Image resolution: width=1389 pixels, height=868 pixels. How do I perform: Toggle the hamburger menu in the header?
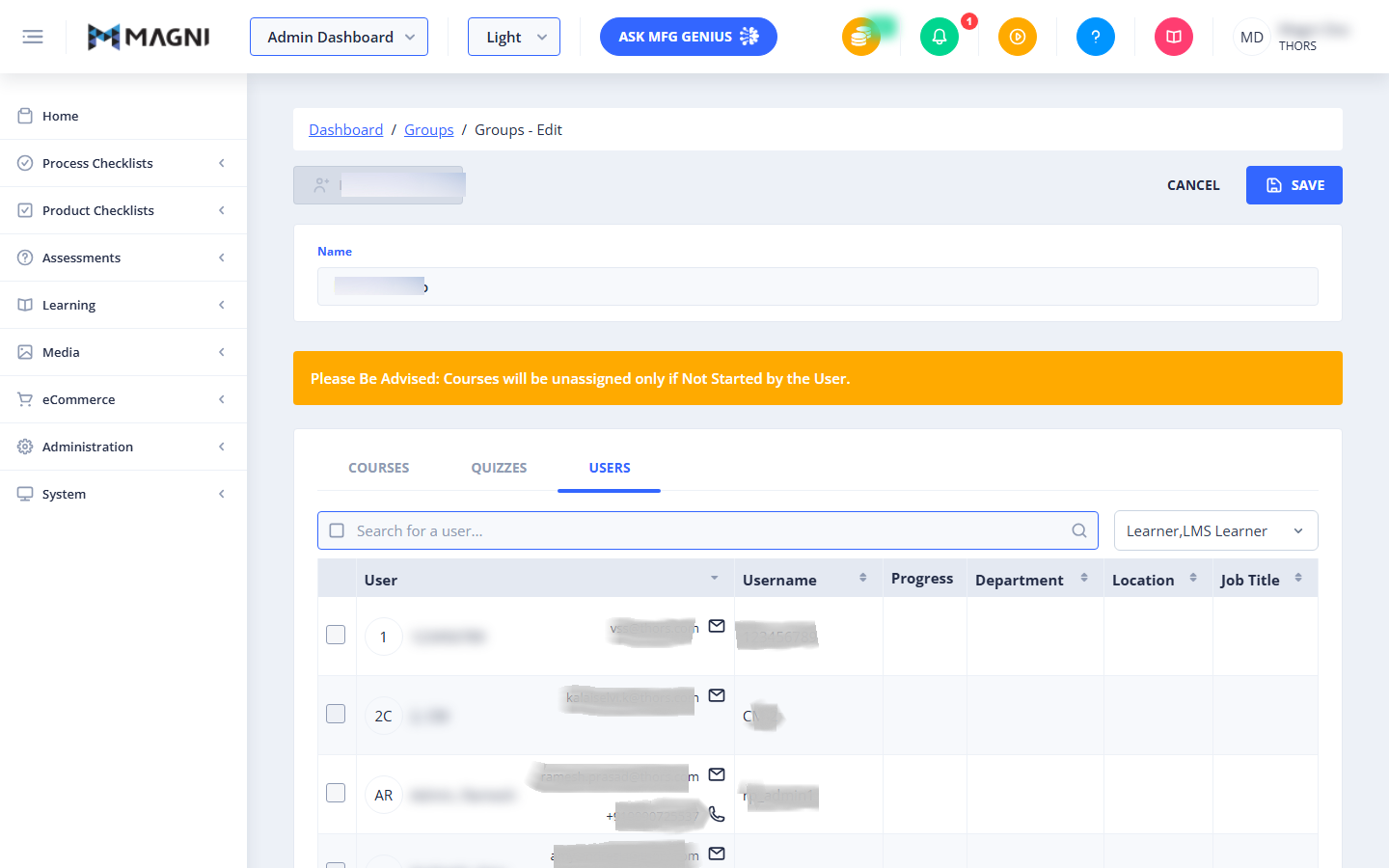33,37
